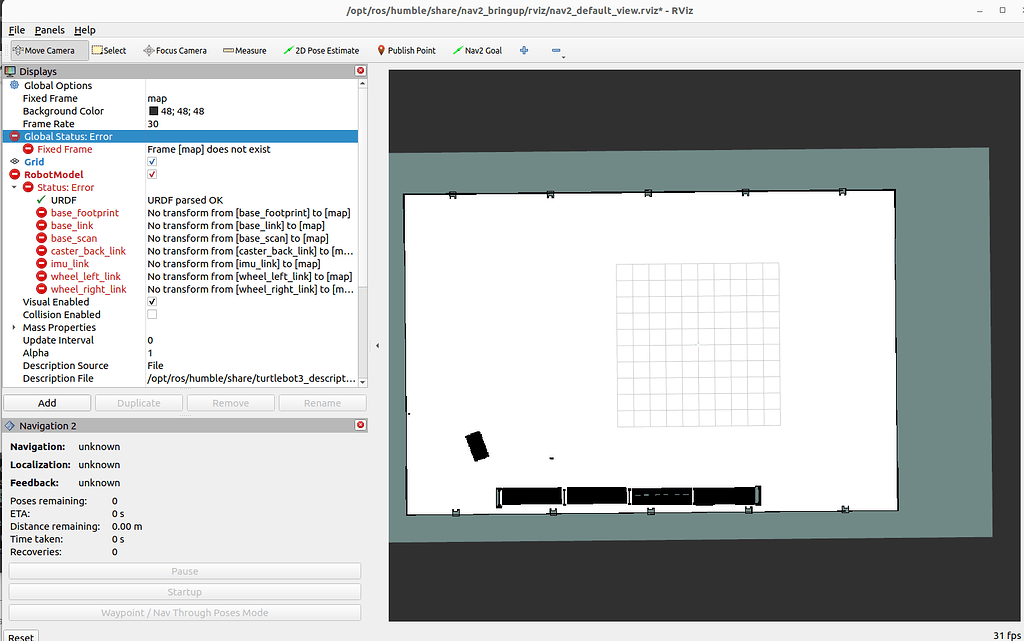Select the Publish Point tool
This screenshot has width=1024, height=641.
point(406,49)
